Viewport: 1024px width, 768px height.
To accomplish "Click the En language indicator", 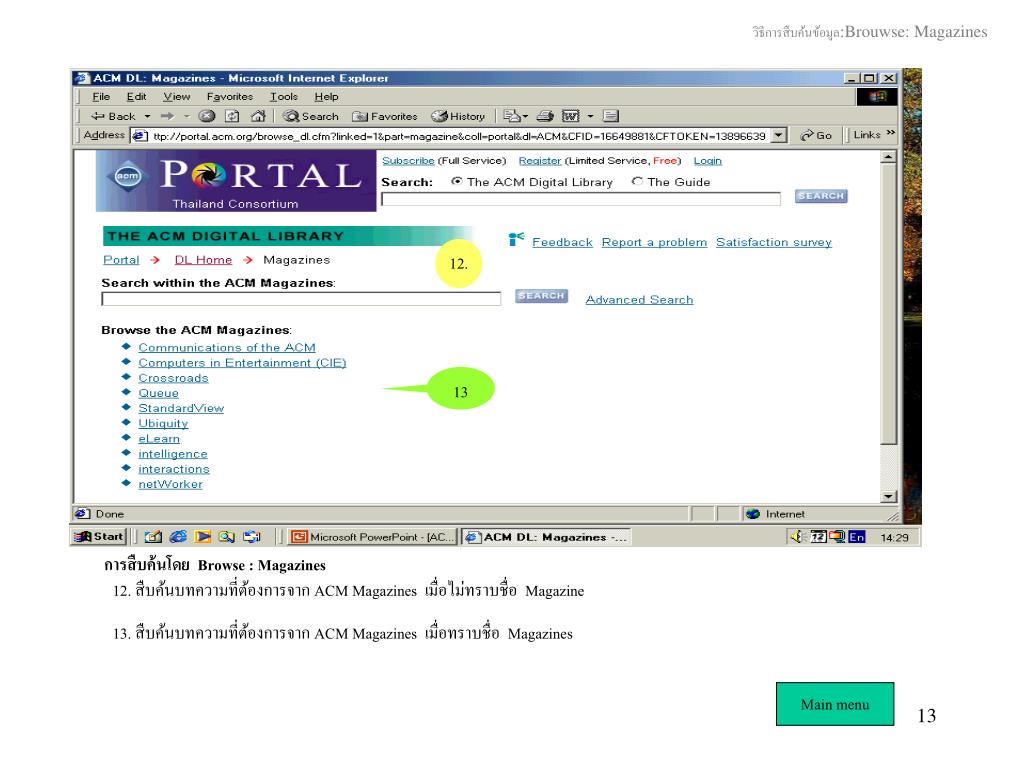I will [857, 537].
